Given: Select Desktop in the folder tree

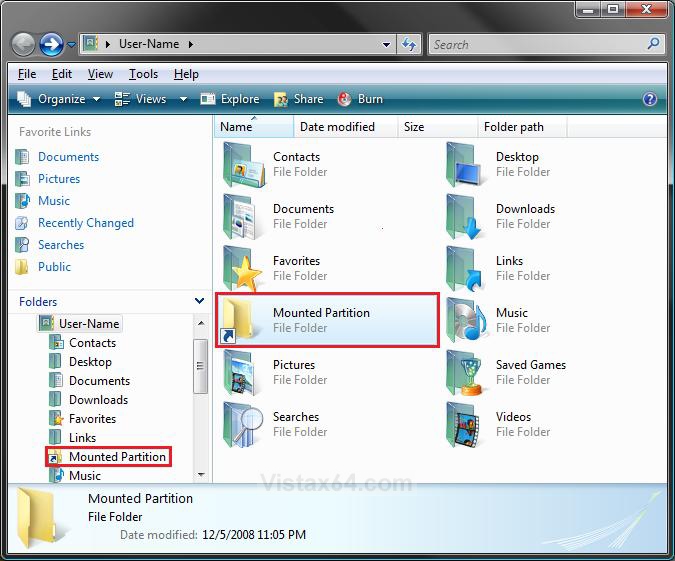Looking at the screenshot, I should click(81, 362).
